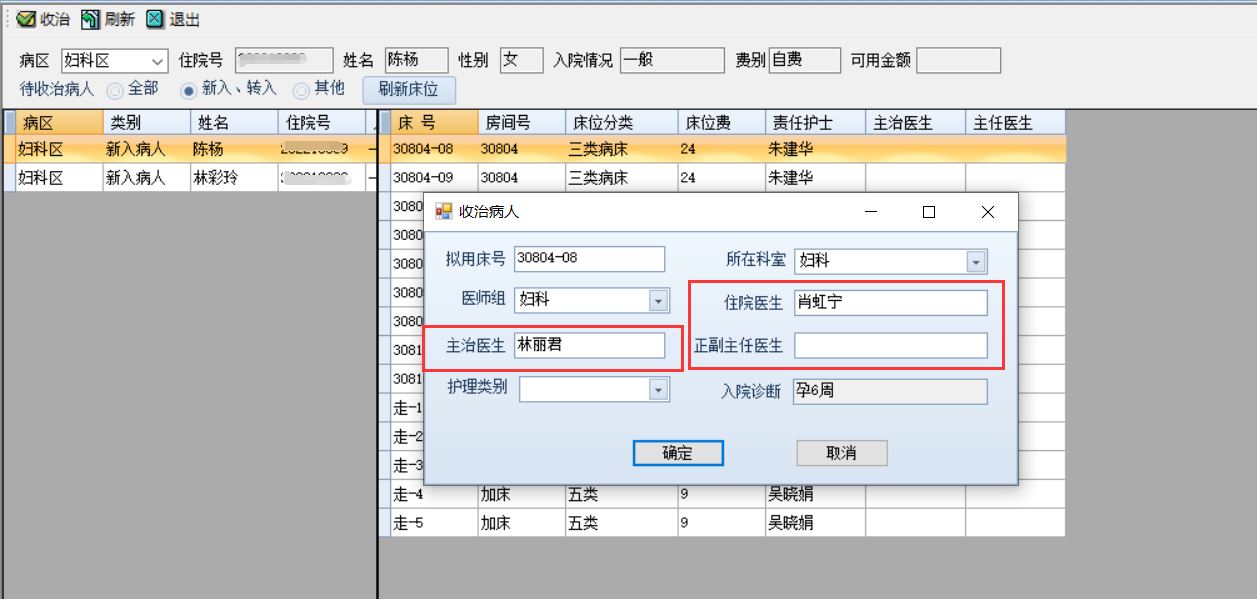Click the 住院号 field in top bar

[284, 61]
